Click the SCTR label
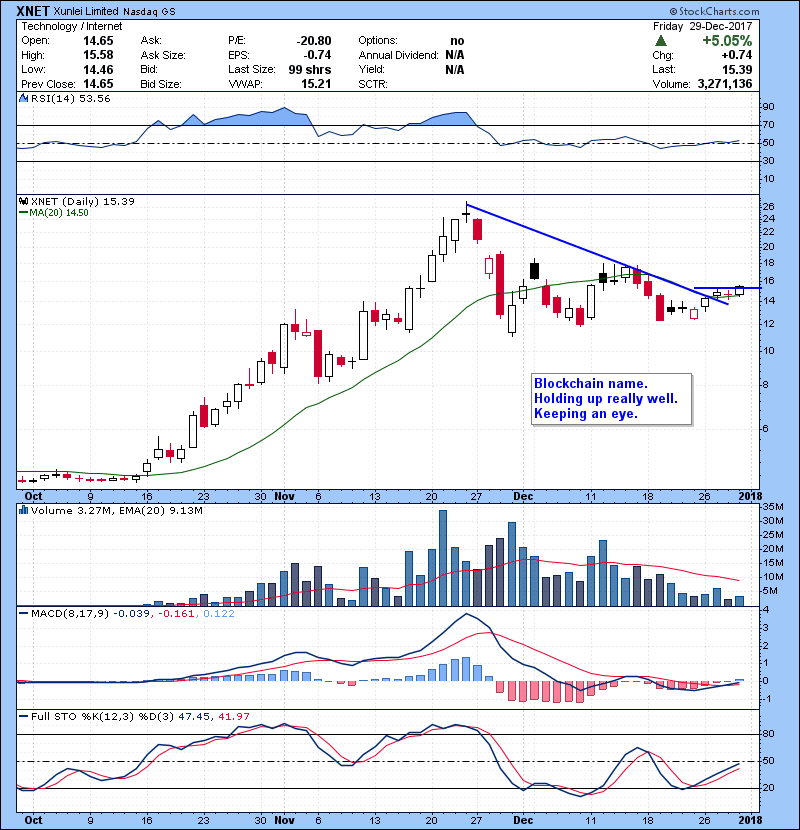The width and height of the screenshot is (800, 830). pos(373,84)
